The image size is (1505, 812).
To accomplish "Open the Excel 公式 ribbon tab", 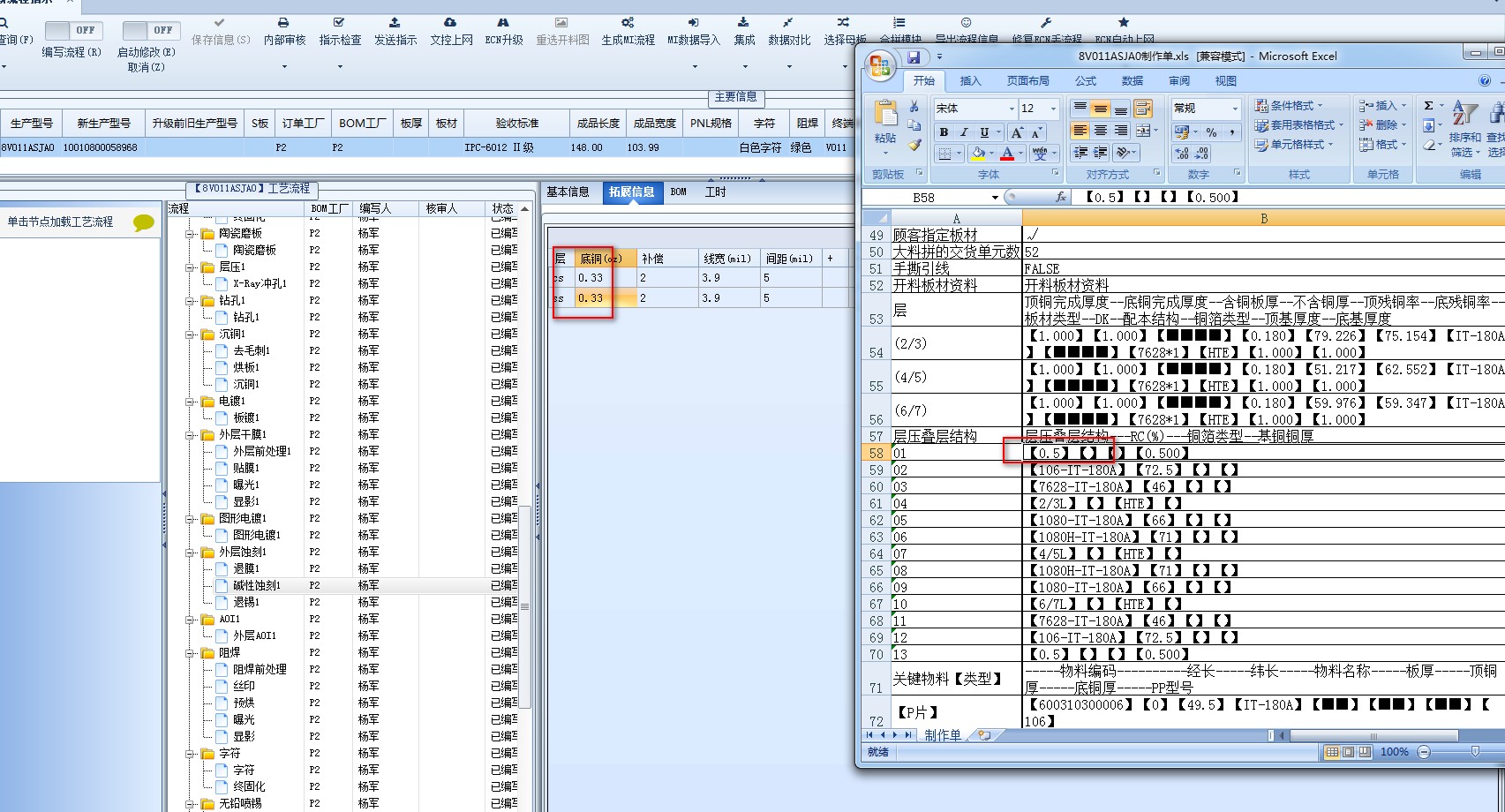I will point(1086,81).
